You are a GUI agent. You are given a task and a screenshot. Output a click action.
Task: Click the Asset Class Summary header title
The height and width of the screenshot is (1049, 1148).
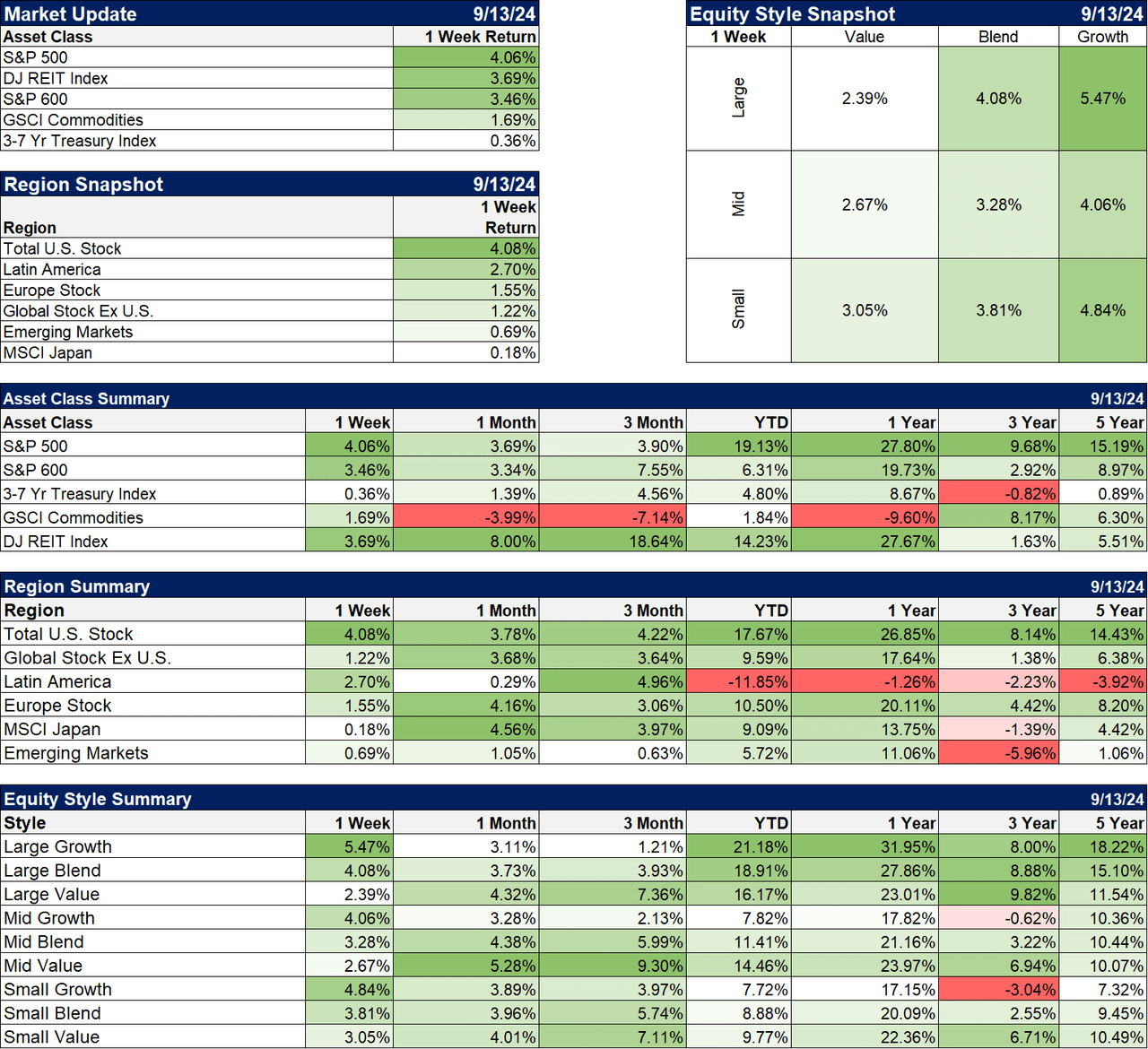86,399
